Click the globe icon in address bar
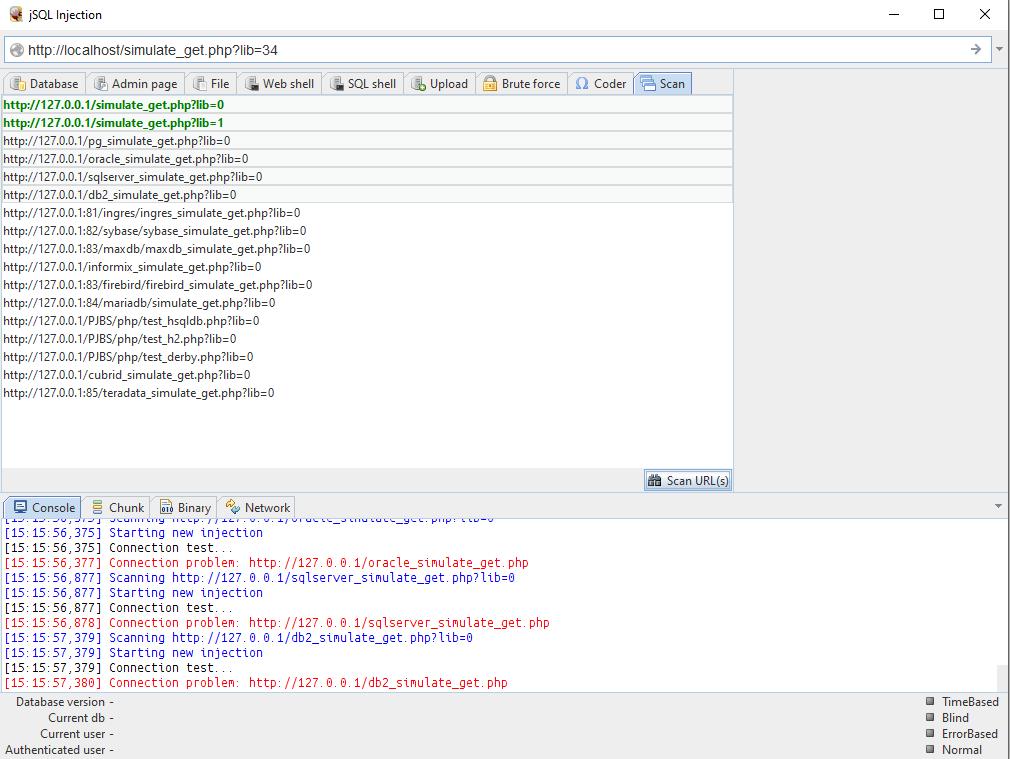1010x759 pixels. (x=16, y=50)
